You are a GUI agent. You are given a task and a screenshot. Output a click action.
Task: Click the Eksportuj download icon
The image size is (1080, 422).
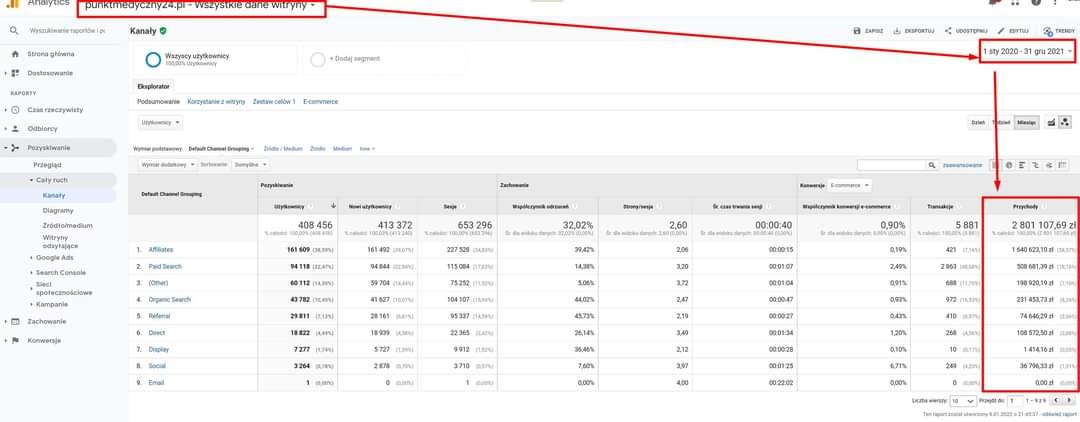tap(897, 31)
